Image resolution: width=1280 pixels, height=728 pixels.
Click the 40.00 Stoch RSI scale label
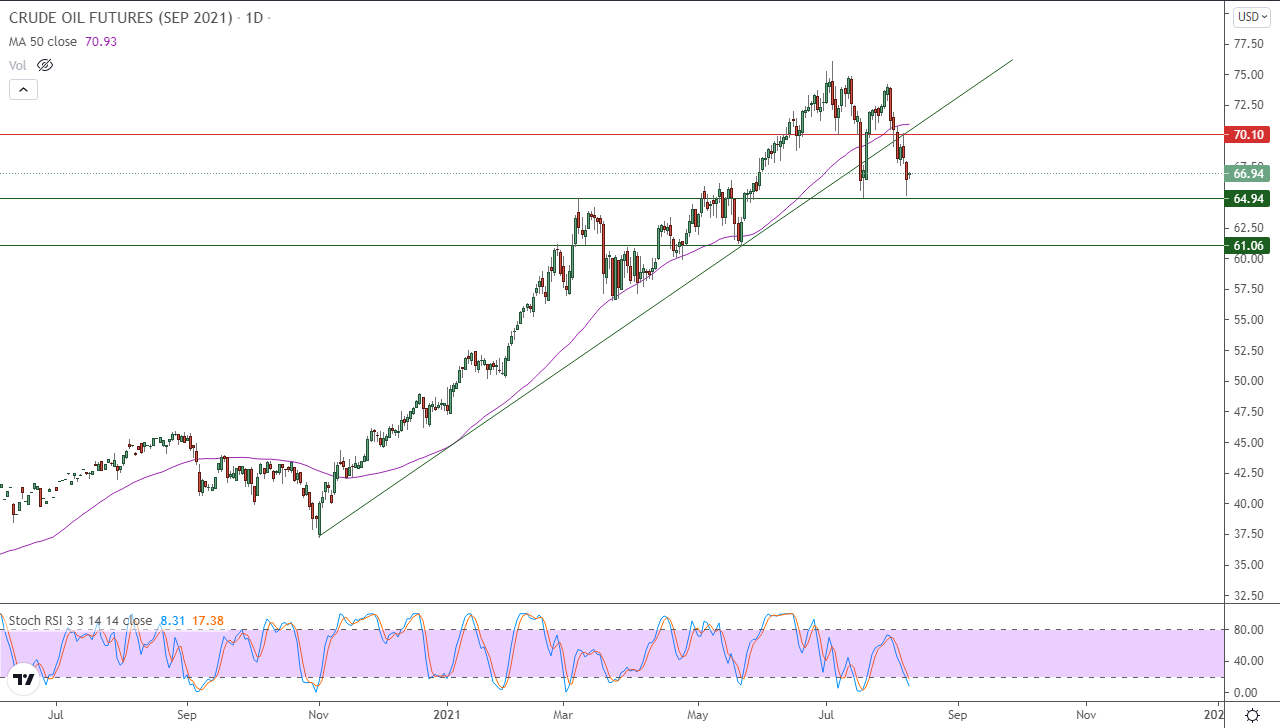pyautogui.click(x=1248, y=660)
